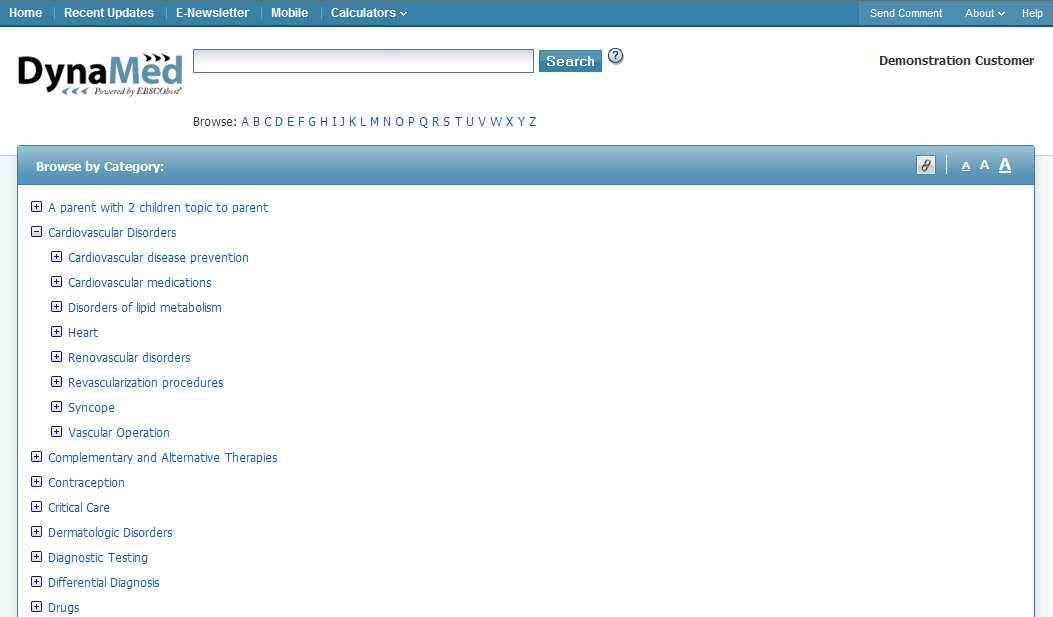
Task: Expand the Diagnostic Testing category
Action: click(37, 557)
